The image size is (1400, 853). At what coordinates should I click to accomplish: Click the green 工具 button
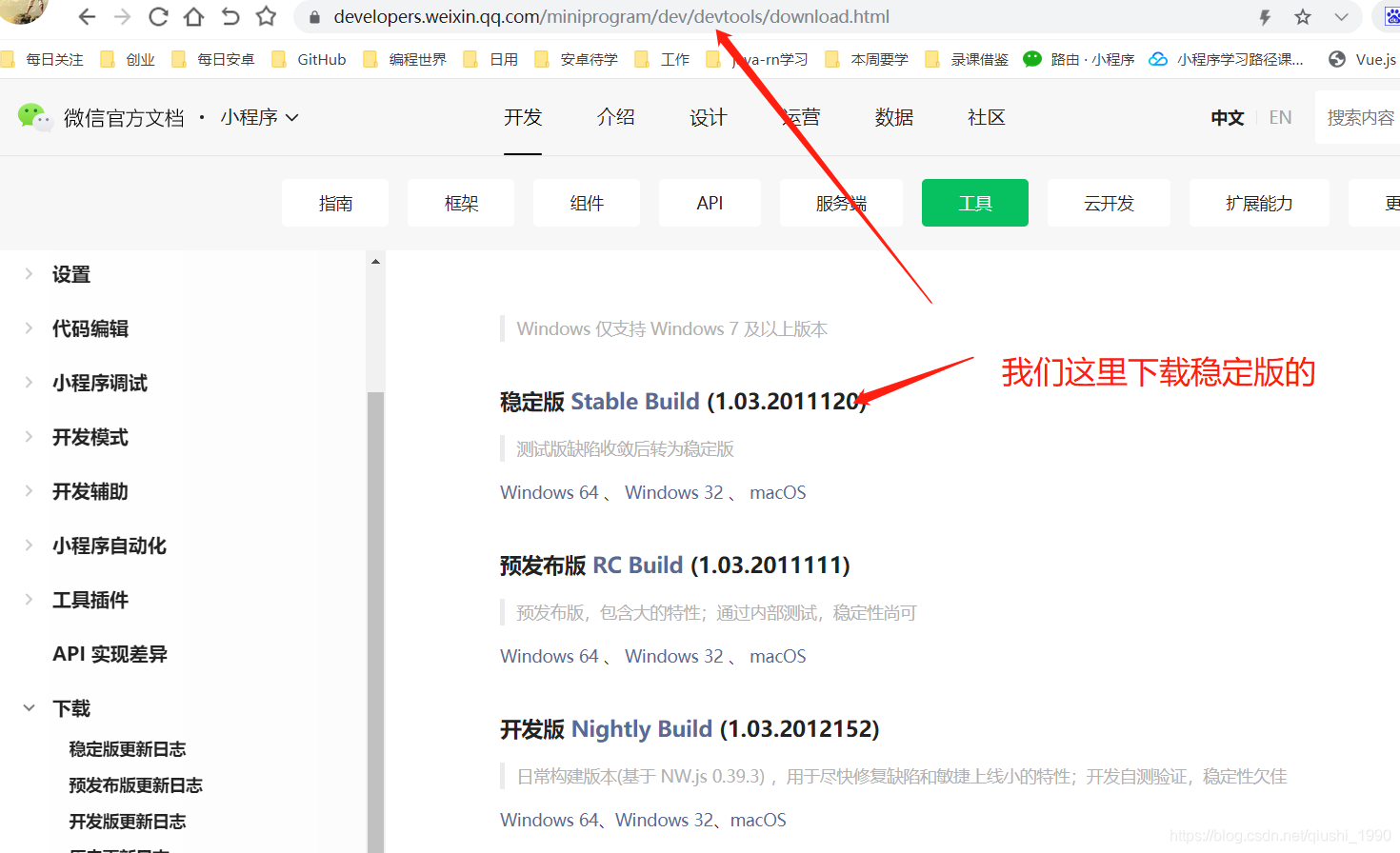974,202
